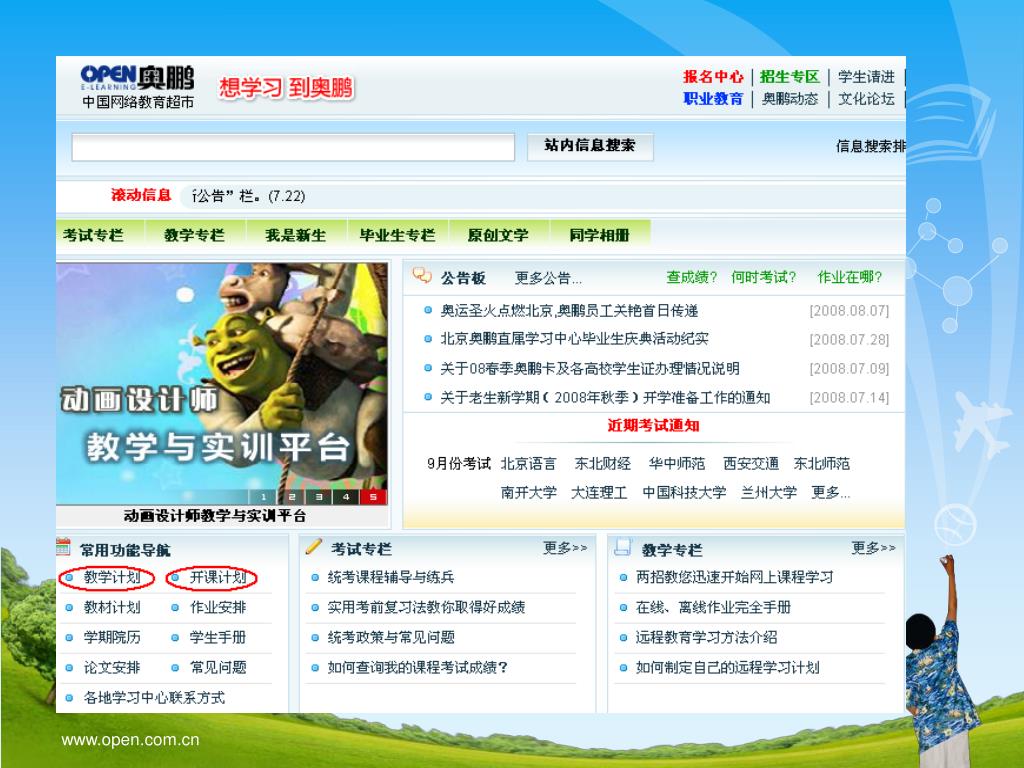Click the 招生专区 link
This screenshot has height=768, width=1024.
click(x=790, y=77)
